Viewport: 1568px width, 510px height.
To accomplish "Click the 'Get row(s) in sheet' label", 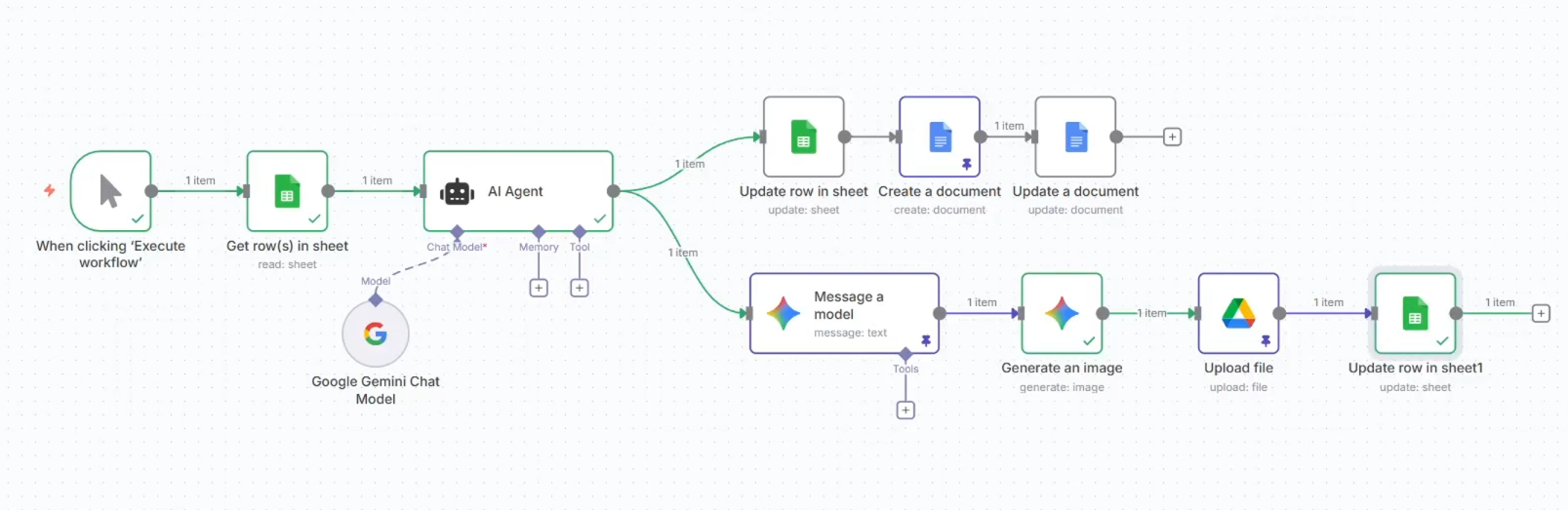I will pos(287,246).
